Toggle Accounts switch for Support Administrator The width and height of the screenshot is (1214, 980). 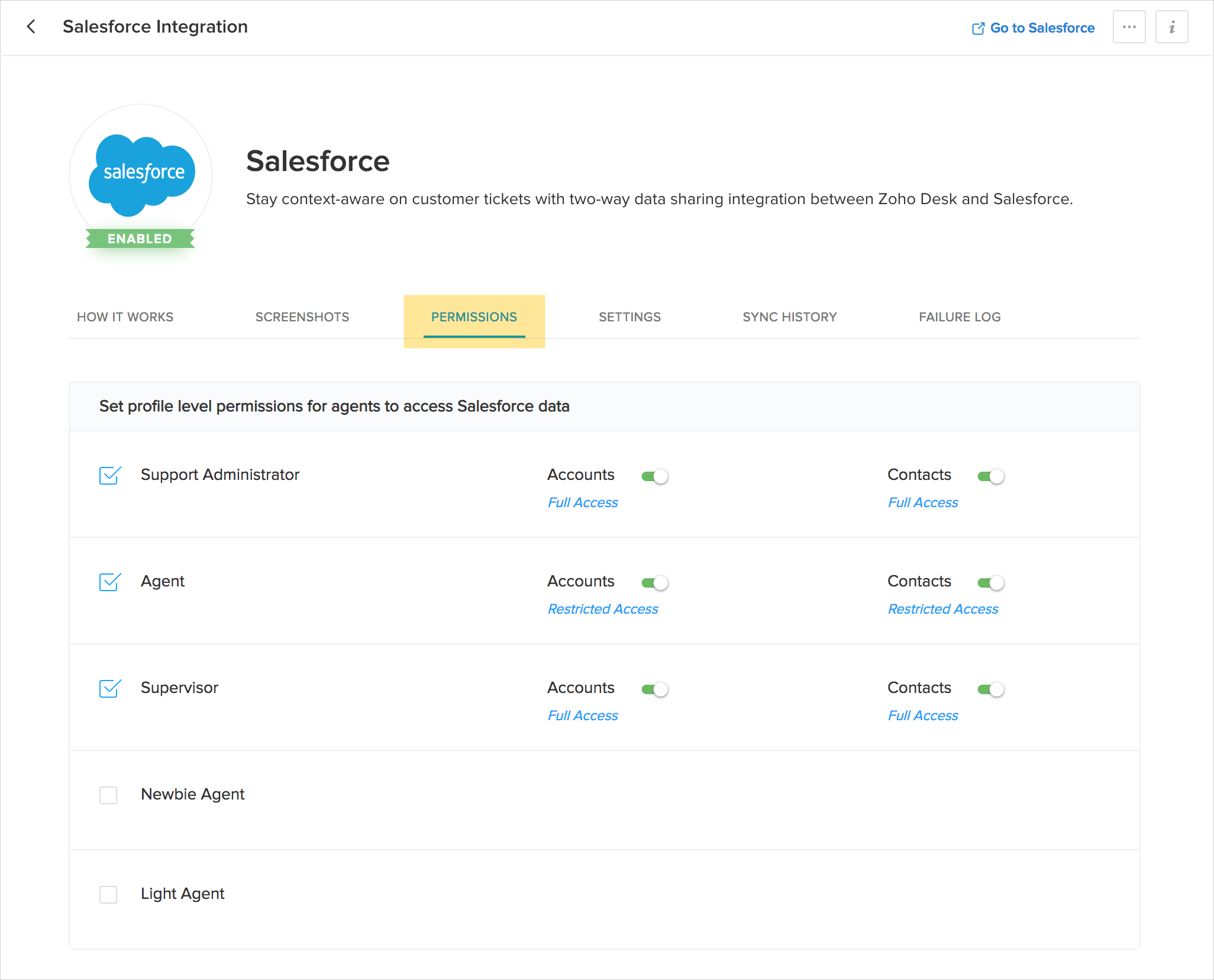click(655, 476)
